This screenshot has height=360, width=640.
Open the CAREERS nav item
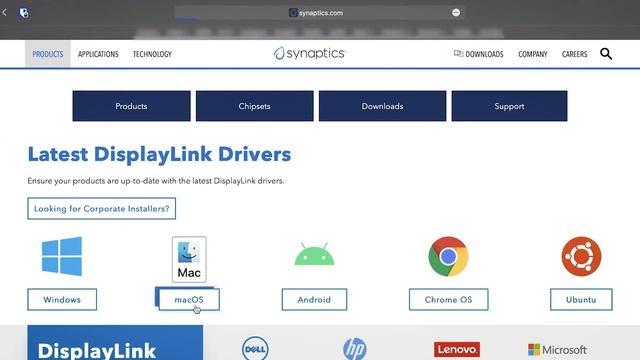[x=574, y=54]
